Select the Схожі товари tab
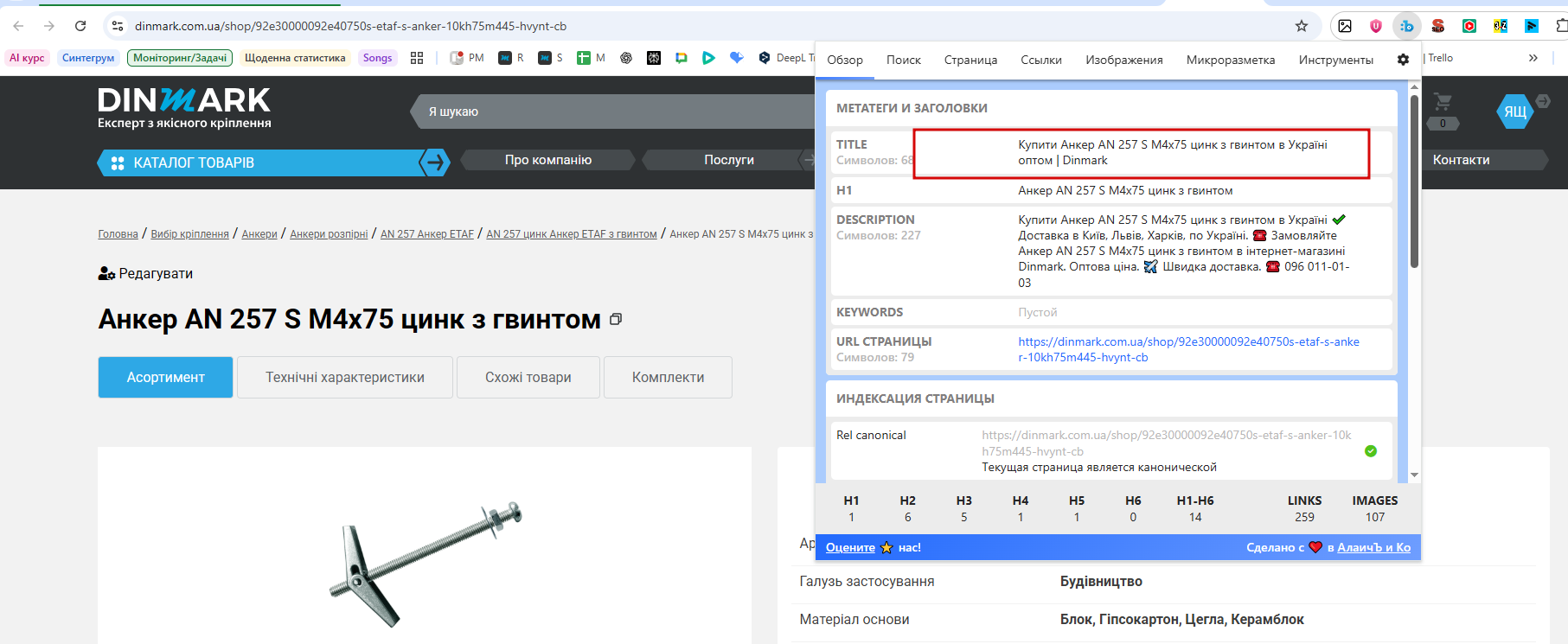The width and height of the screenshot is (1568, 644). tap(528, 377)
